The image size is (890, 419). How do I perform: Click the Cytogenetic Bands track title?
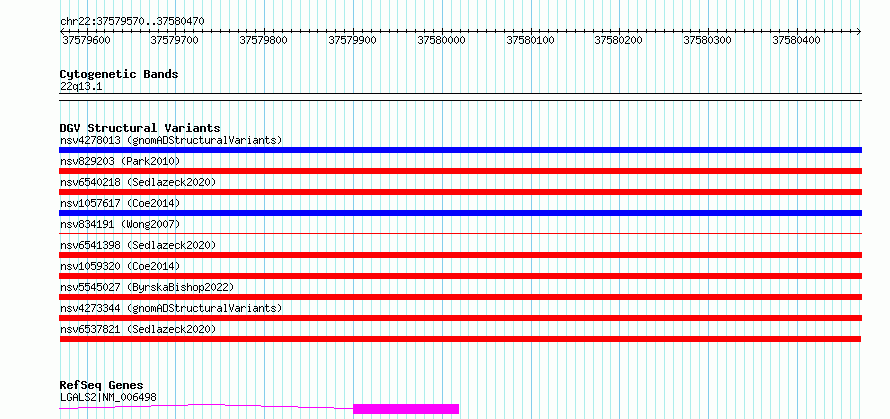click(x=119, y=74)
